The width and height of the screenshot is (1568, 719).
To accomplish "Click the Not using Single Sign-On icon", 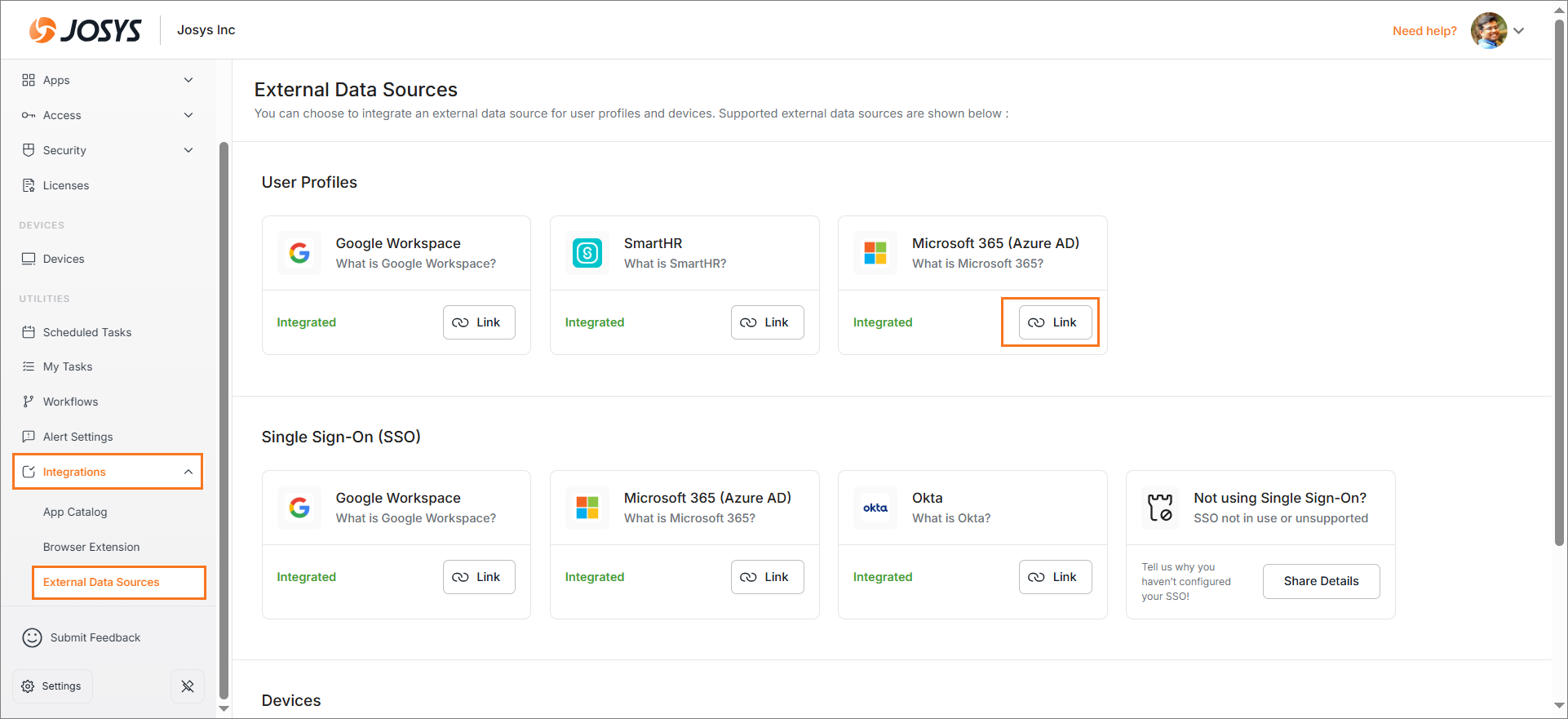I will coord(1160,508).
